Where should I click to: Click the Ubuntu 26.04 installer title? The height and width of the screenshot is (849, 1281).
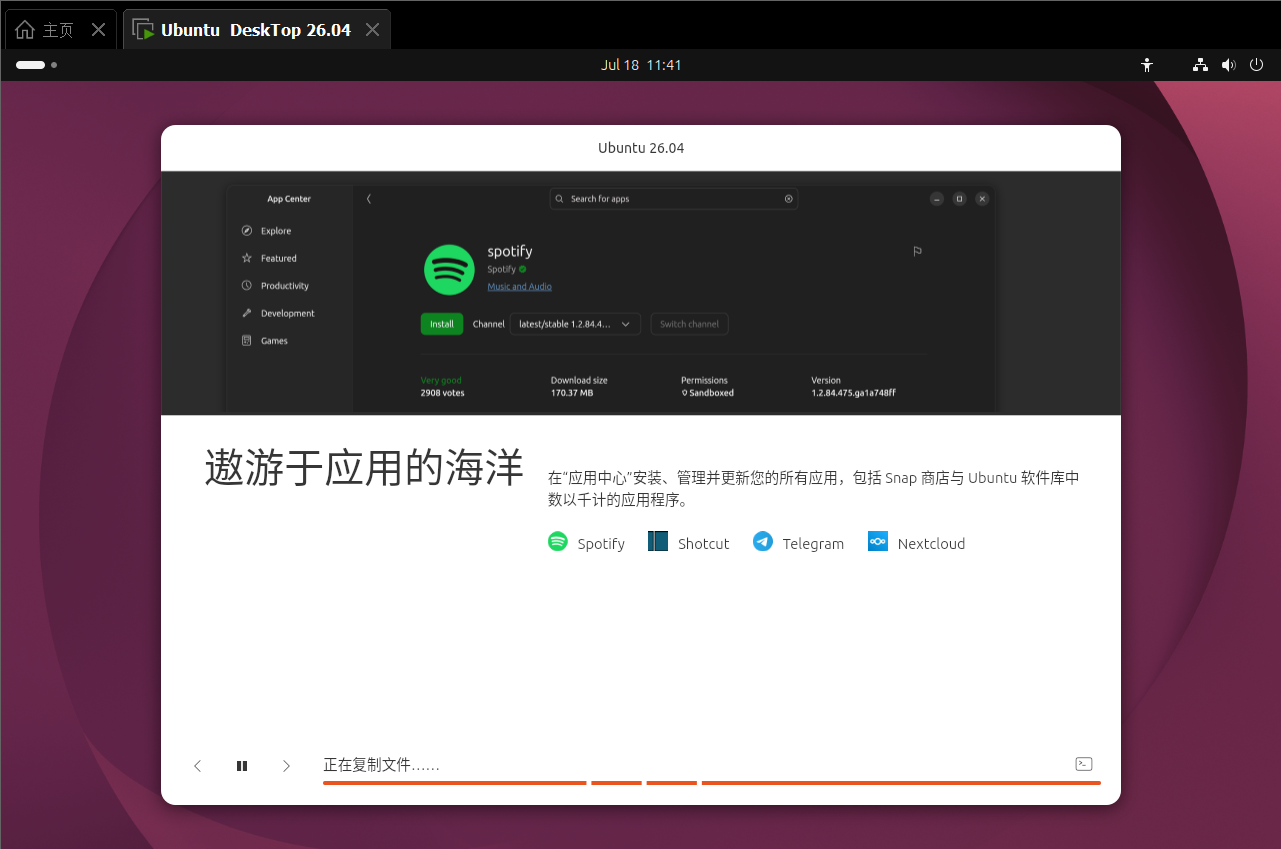click(x=641, y=148)
